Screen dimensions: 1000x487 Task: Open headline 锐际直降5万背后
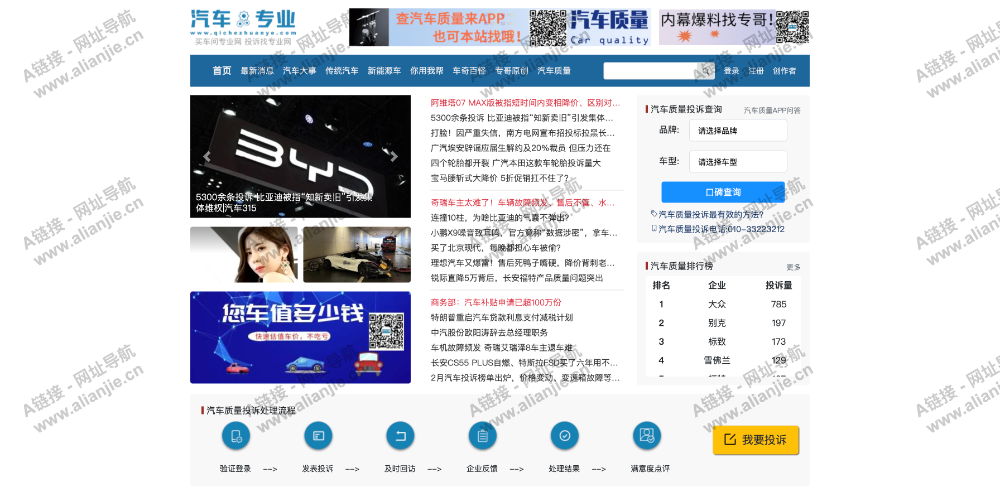point(517,279)
